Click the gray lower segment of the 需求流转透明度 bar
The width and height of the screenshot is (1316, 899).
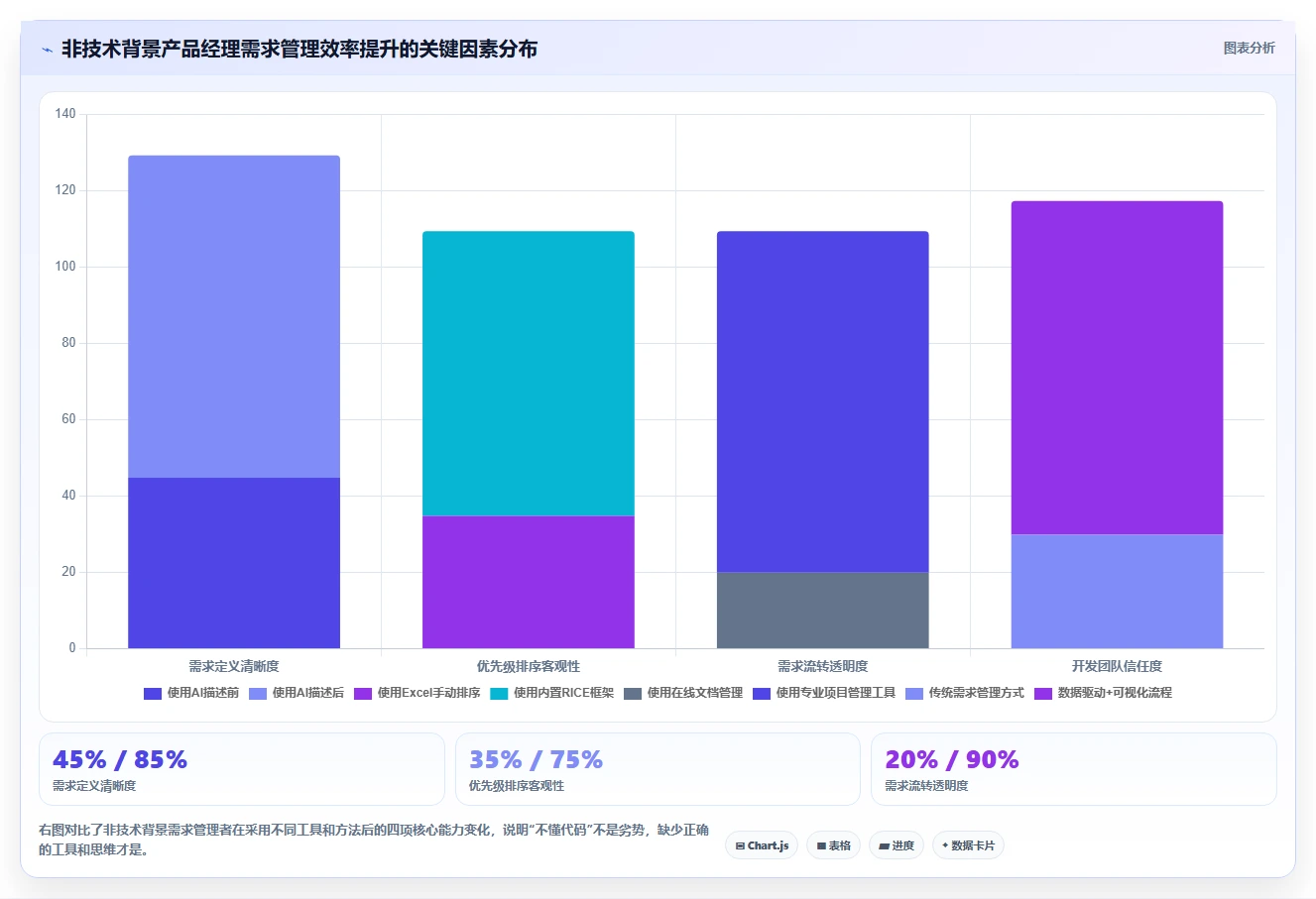pos(823,610)
